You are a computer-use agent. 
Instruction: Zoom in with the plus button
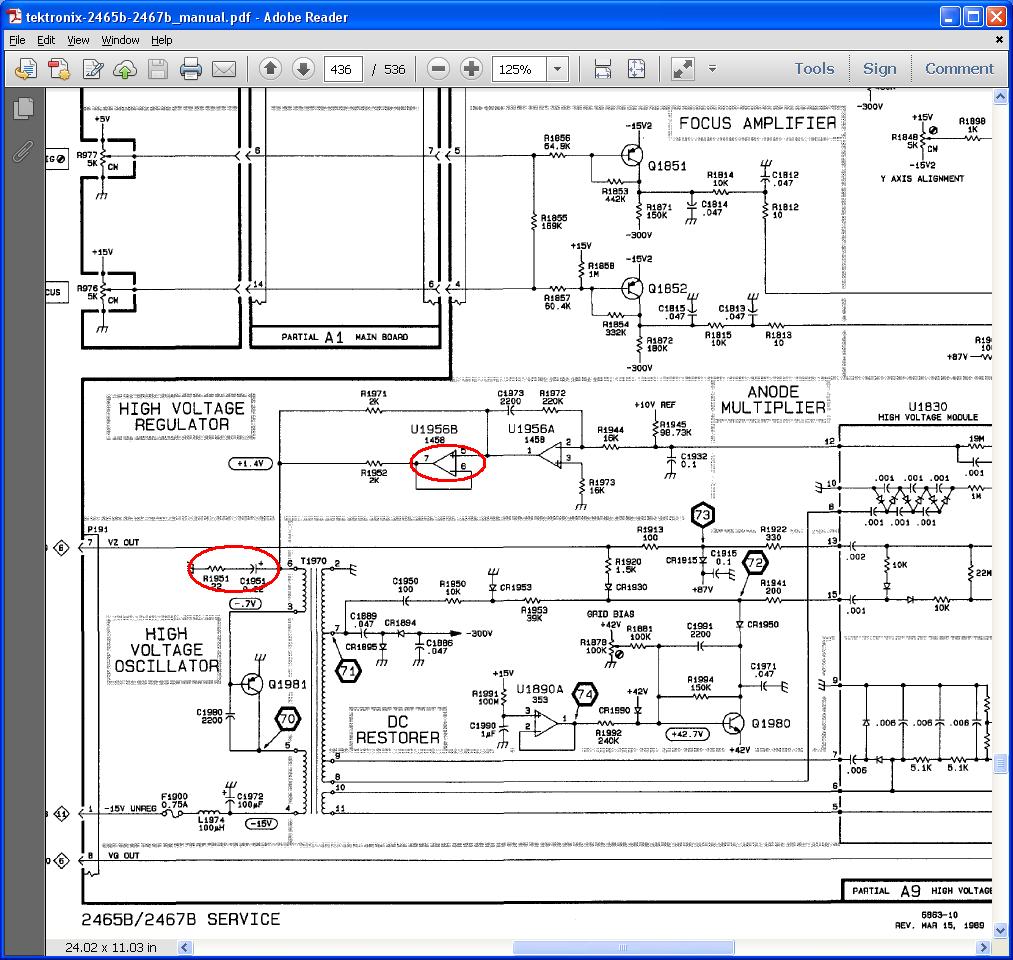coord(472,68)
